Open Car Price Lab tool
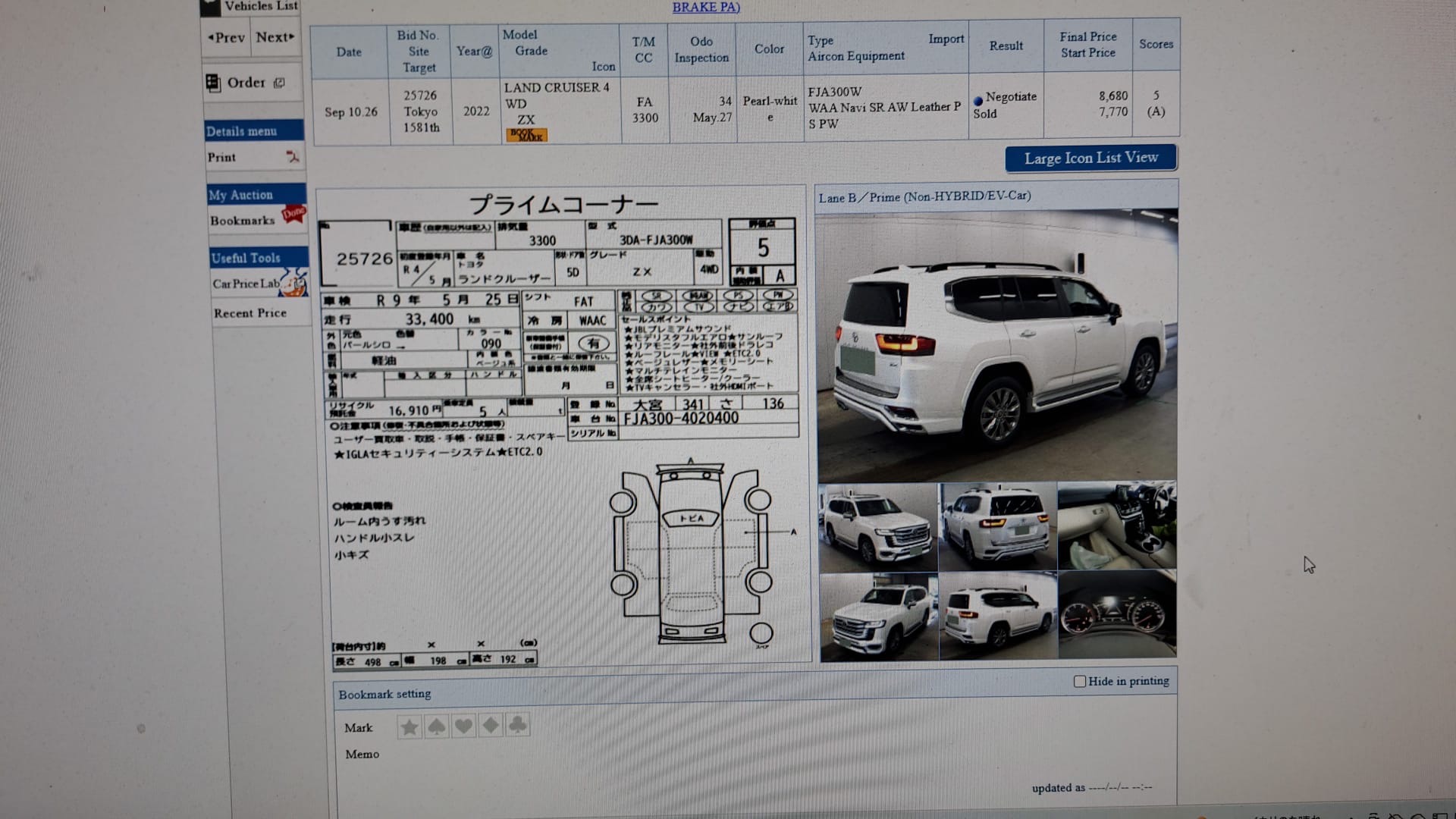1456x819 pixels. 246,284
